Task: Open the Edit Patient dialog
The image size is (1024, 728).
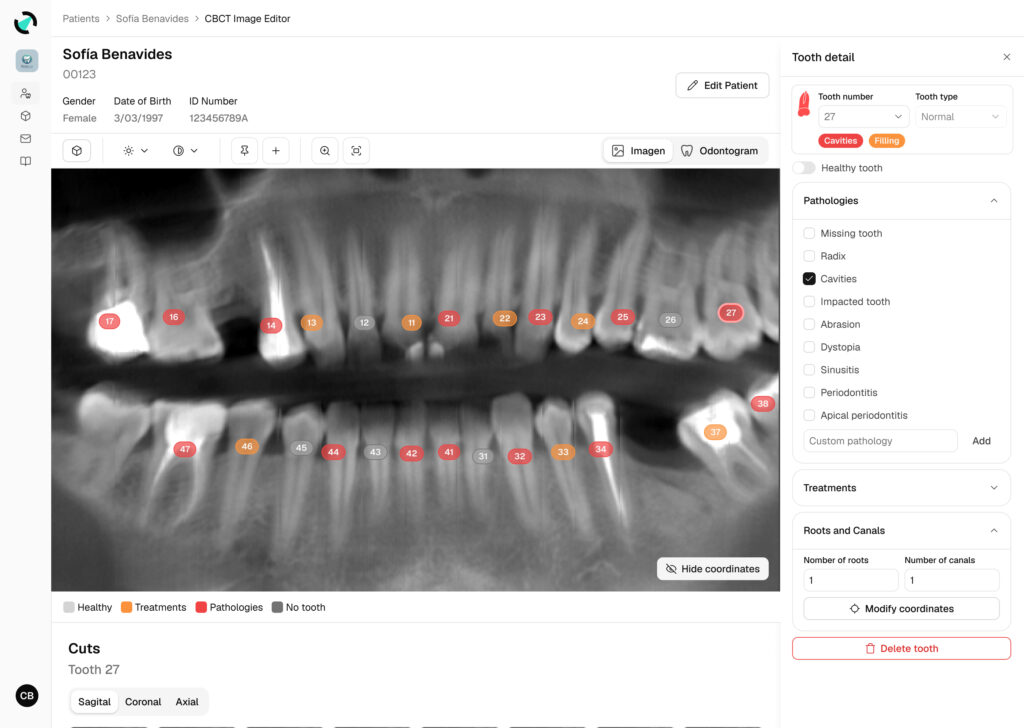Action: (722, 85)
